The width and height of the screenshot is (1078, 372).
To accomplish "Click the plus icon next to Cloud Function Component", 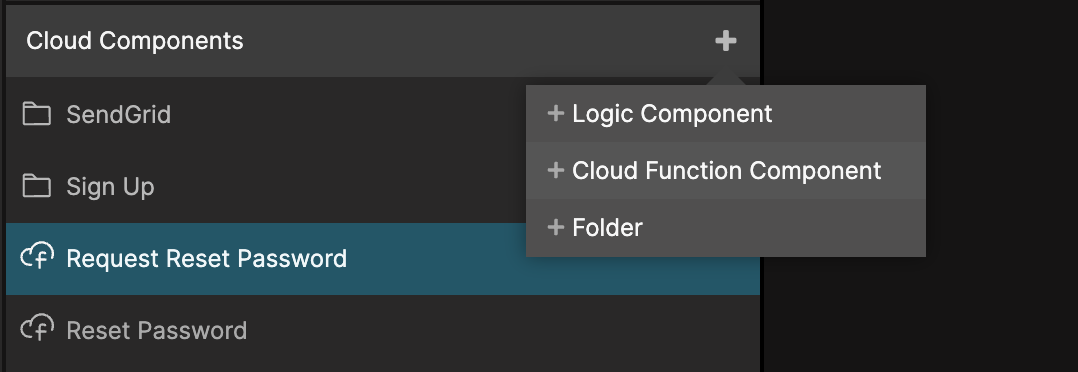I will (x=556, y=171).
